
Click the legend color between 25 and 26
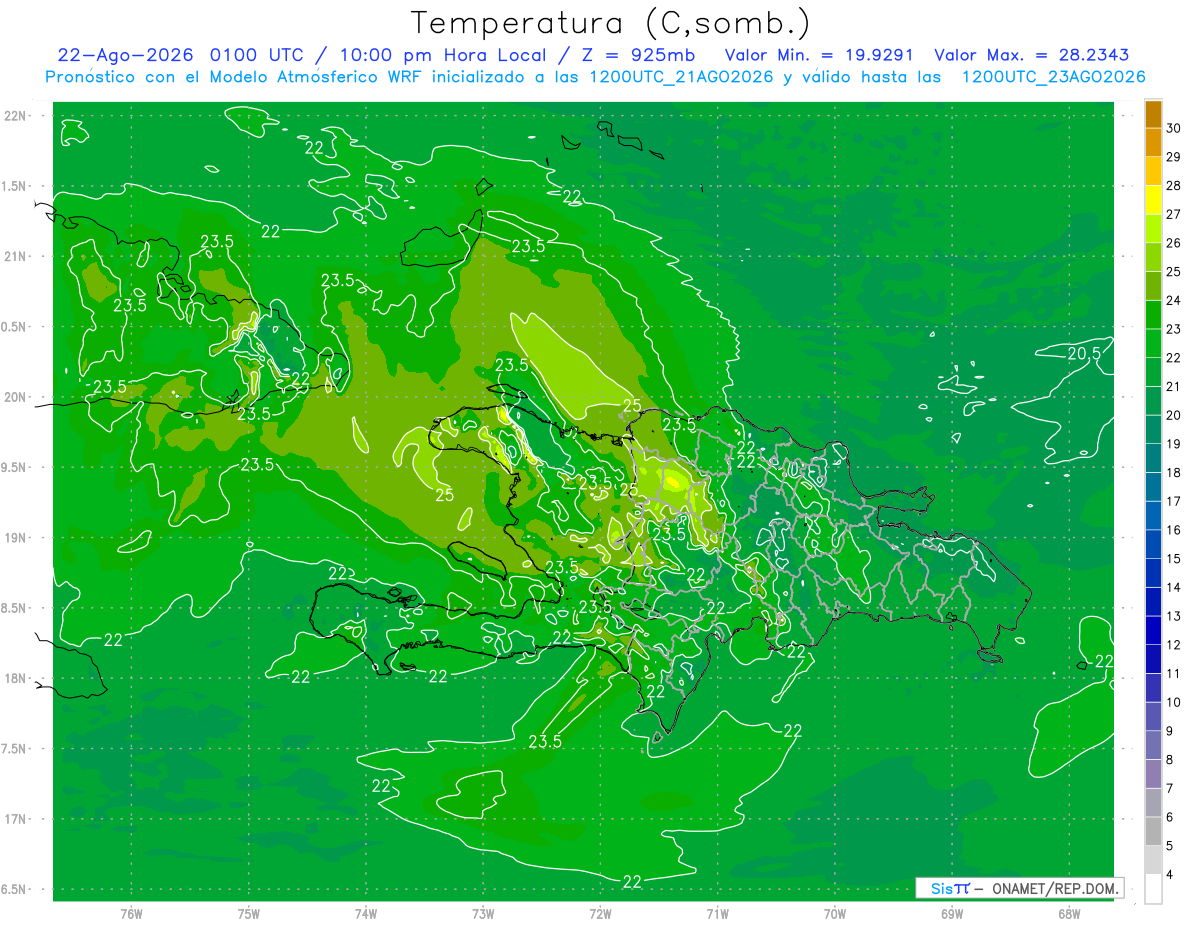[x=1153, y=257]
